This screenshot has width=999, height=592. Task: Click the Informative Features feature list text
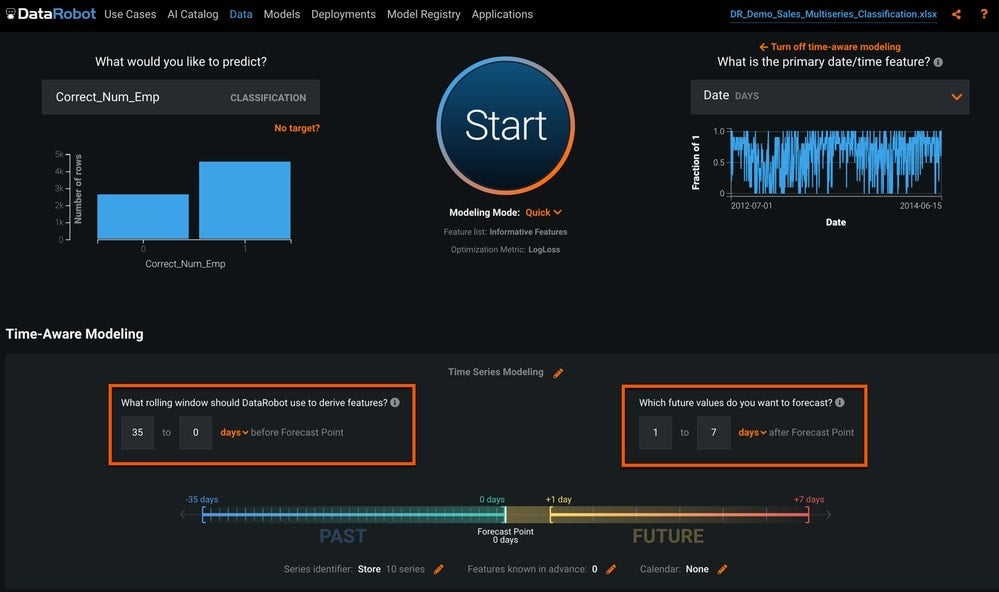[x=528, y=232]
